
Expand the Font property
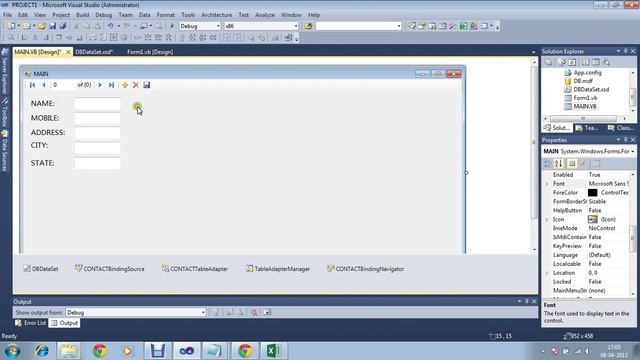(547, 184)
